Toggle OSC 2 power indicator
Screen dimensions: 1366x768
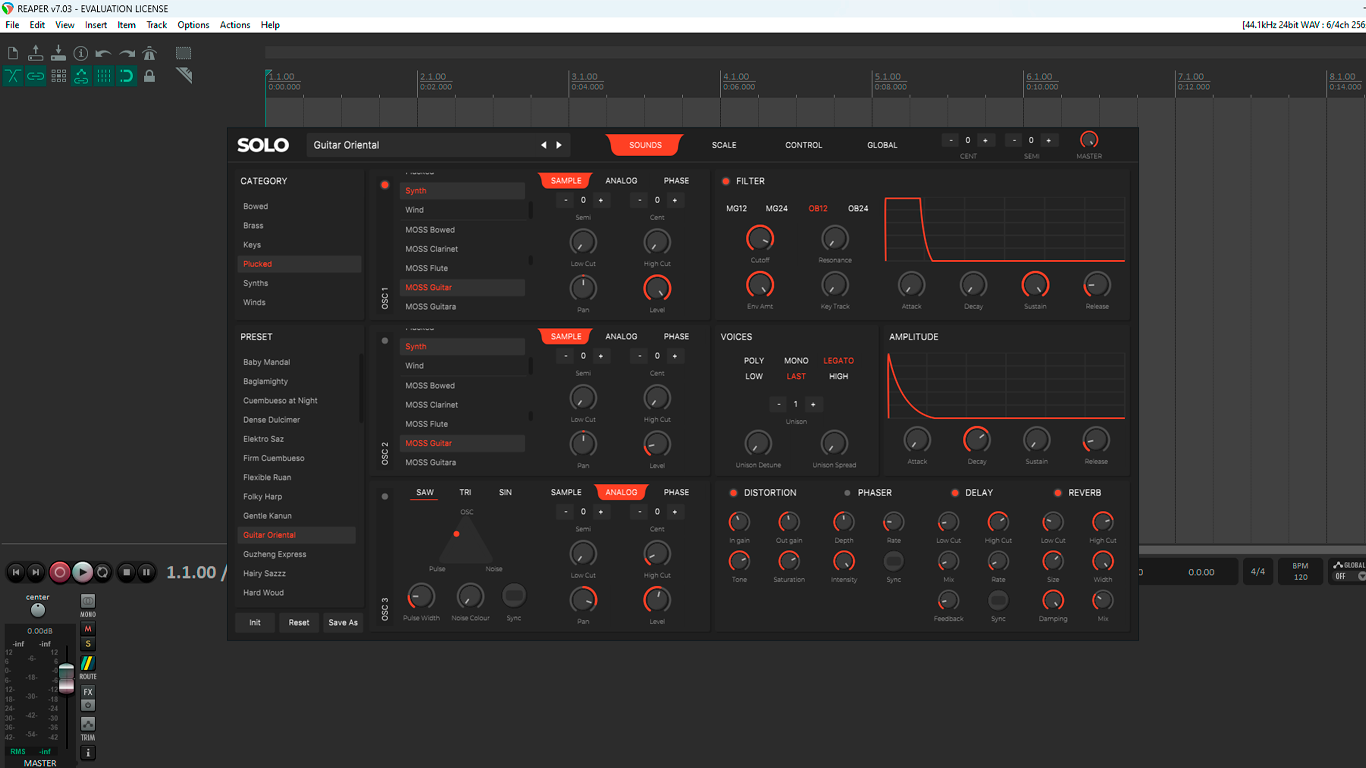(385, 341)
